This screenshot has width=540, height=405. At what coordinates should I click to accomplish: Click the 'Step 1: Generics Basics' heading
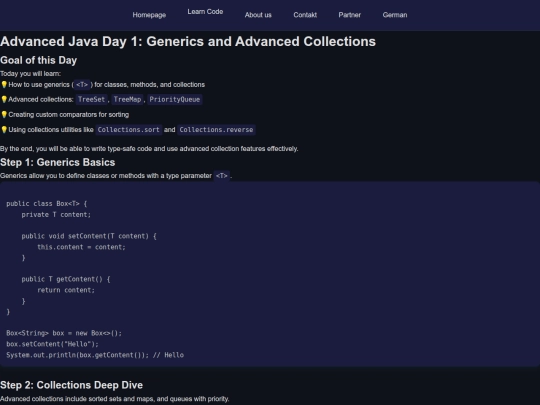tap(58, 162)
